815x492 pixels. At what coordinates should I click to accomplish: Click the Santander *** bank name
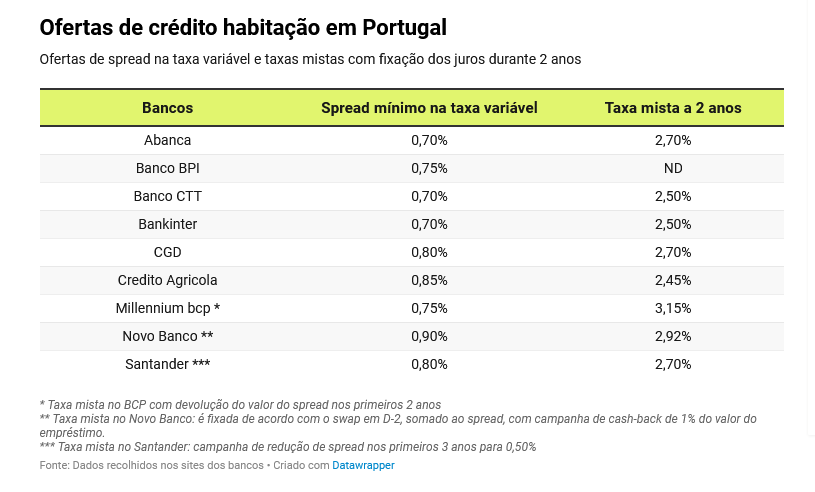pos(167,364)
